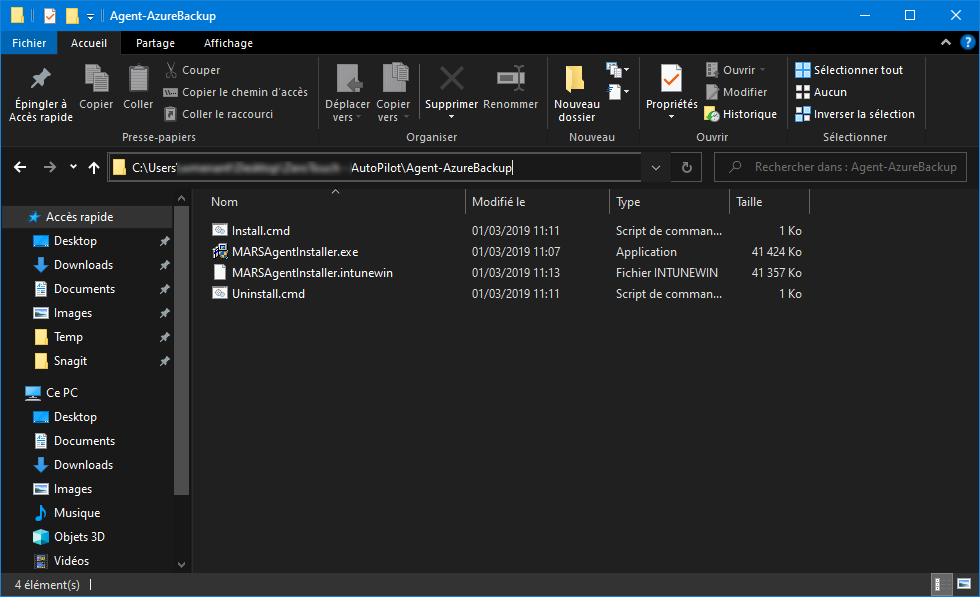The height and width of the screenshot is (597, 980).
Task: Click the Rechercher dans Agent-AzureBackup box
Action: pos(840,167)
